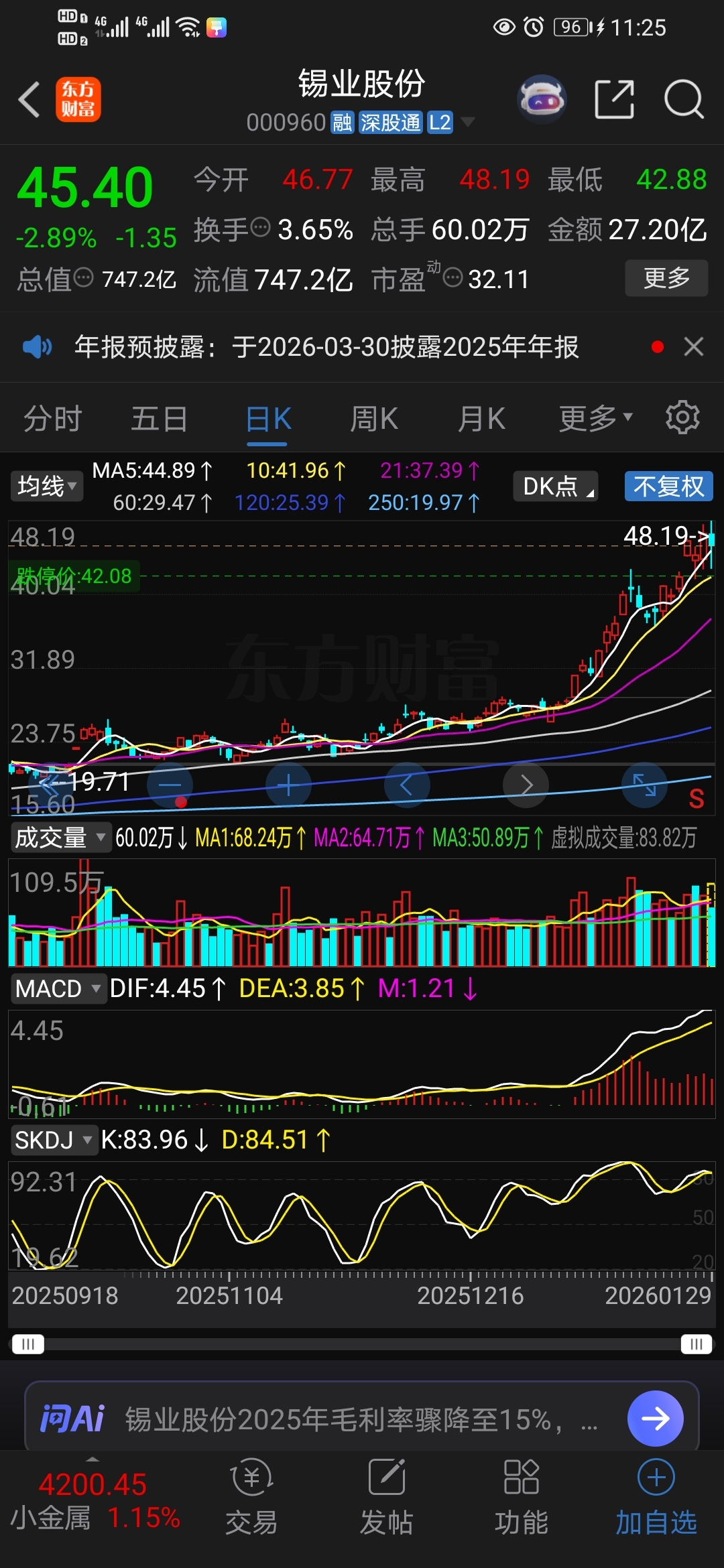Open the DK点 dropdown
Screen dimensions: 724x1568
pos(556,486)
